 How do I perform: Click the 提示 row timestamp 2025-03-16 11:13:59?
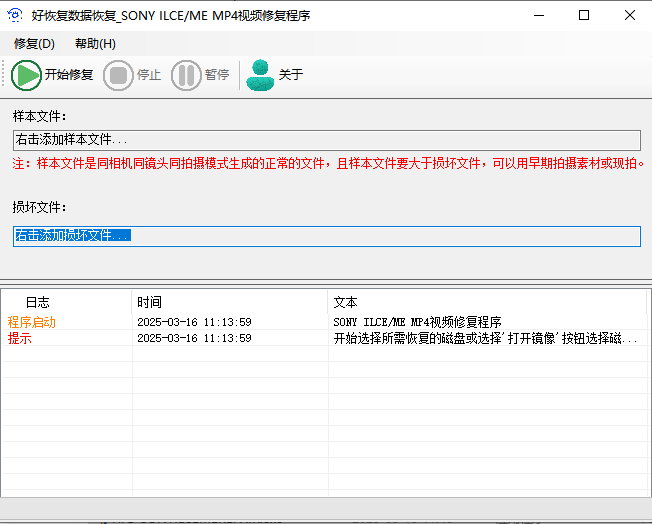(194, 338)
